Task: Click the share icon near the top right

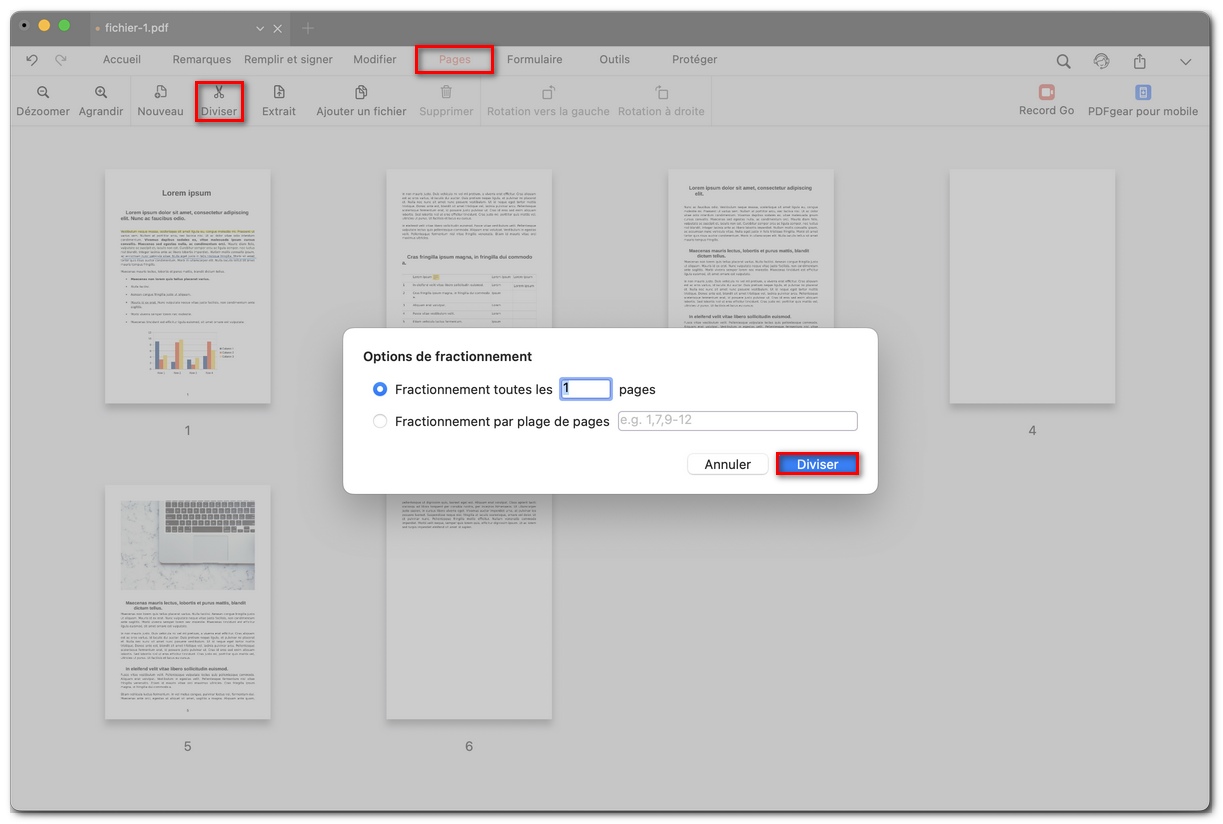Action: pyautogui.click(x=1140, y=60)
